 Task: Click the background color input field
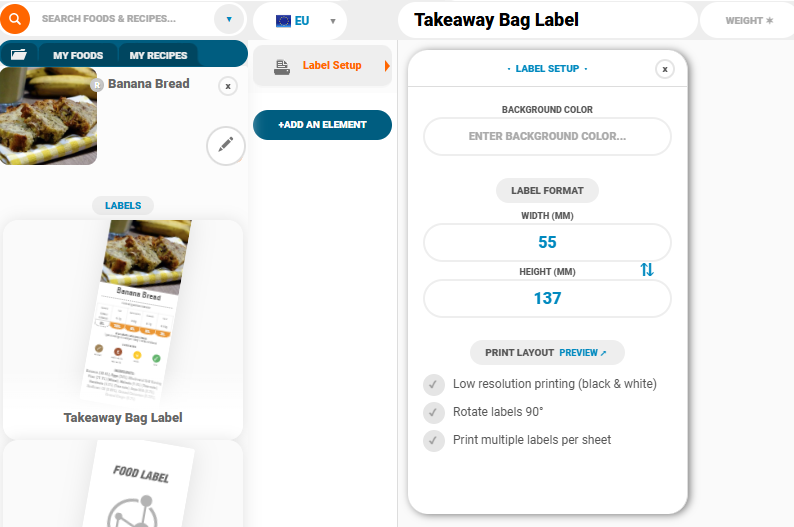[x=547, y=136]
